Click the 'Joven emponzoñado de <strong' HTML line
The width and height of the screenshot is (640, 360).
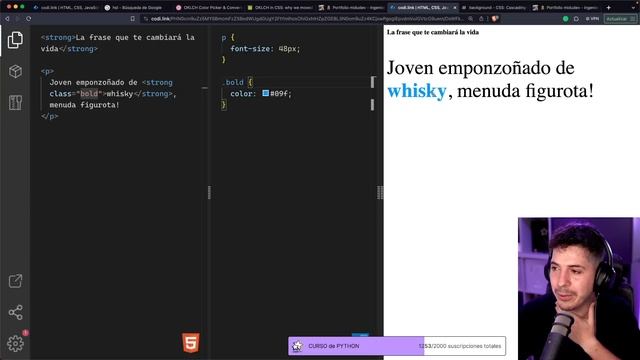[x=111, y=82]
